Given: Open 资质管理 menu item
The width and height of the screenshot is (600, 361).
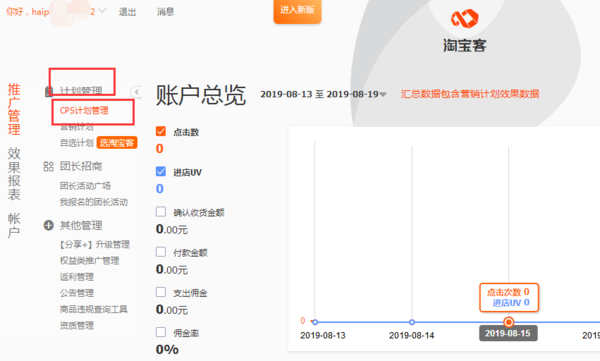Looking at the screenshot, I should tap(77, 325).
